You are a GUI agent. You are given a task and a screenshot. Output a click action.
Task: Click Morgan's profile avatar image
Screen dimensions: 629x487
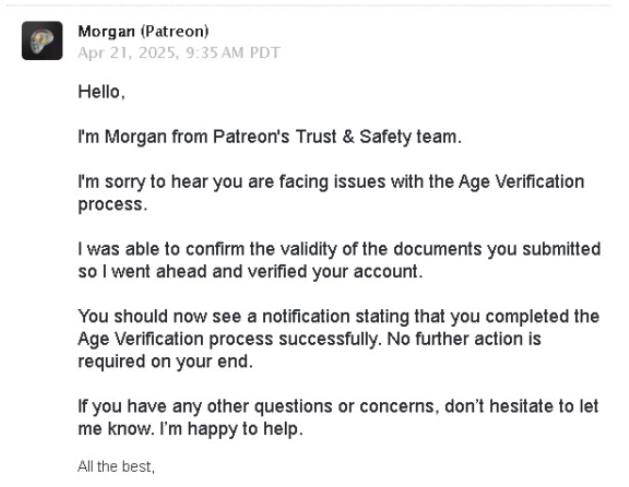click(42, 41)
